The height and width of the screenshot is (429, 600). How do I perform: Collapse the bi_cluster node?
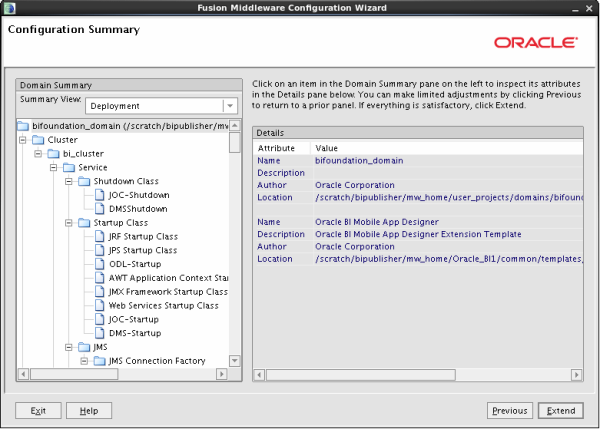[x=38, y=154]
